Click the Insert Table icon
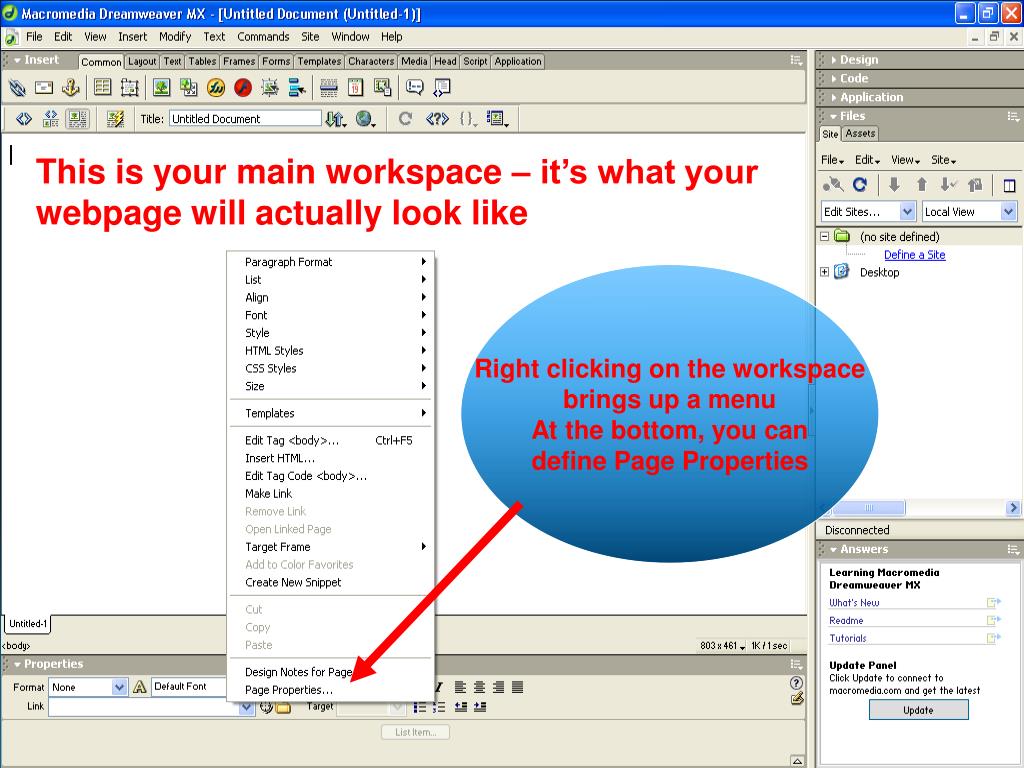The height and width of the screenshot is (768, 1024). coord(103,88)
